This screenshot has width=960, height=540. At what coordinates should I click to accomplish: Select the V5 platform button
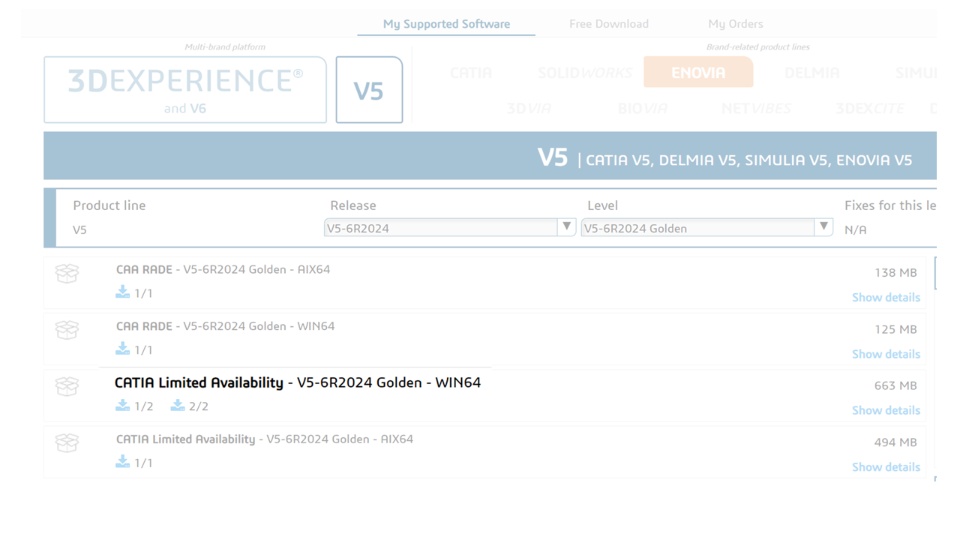tap(369, 90)
